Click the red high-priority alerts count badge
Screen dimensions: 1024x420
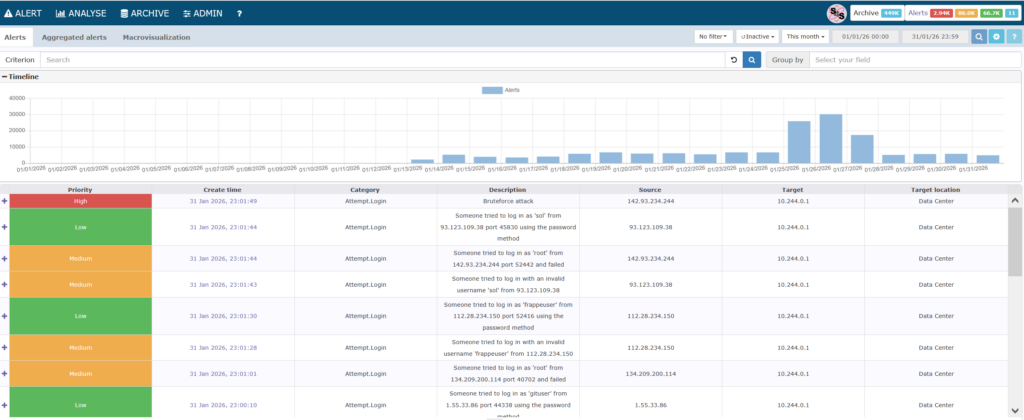[x=941, y=13]
